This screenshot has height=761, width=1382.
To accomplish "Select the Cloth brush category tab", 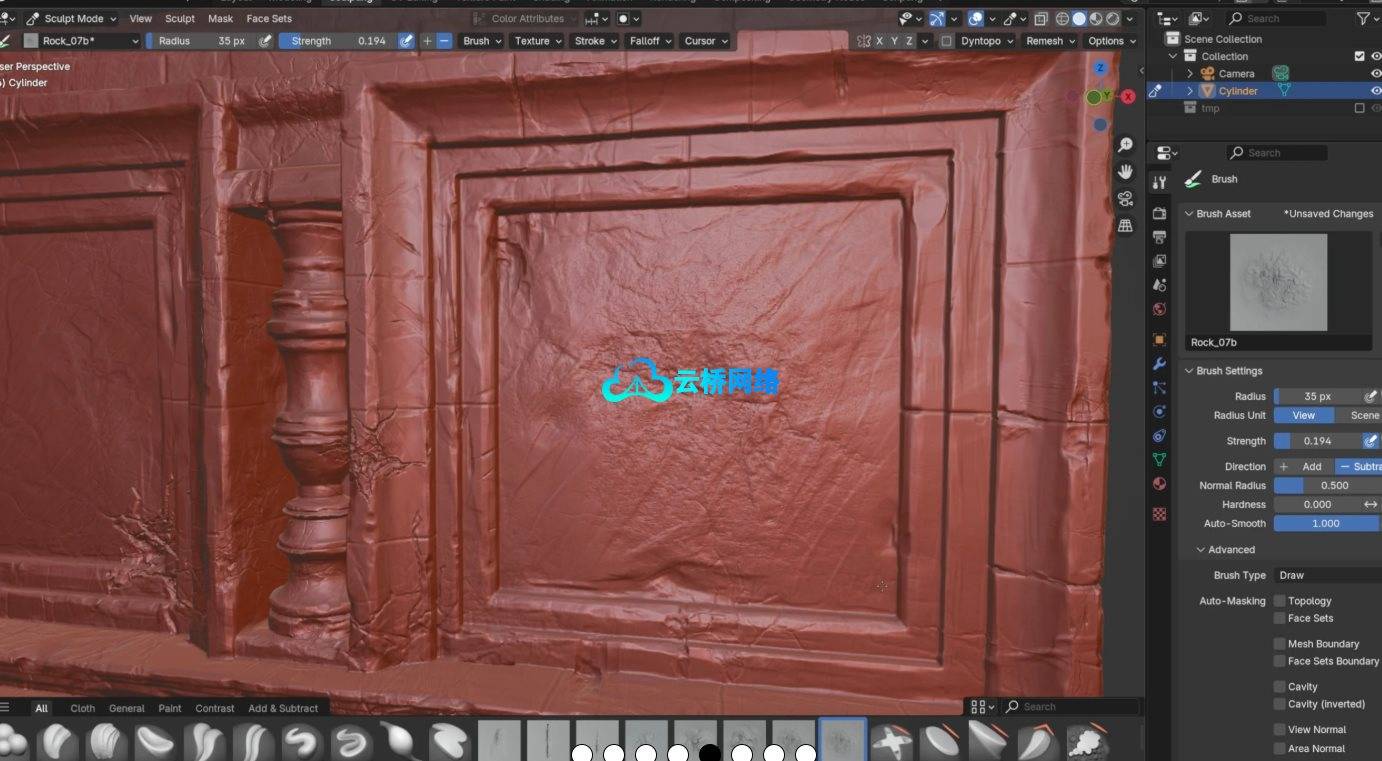I will click(x=83, y=708).
